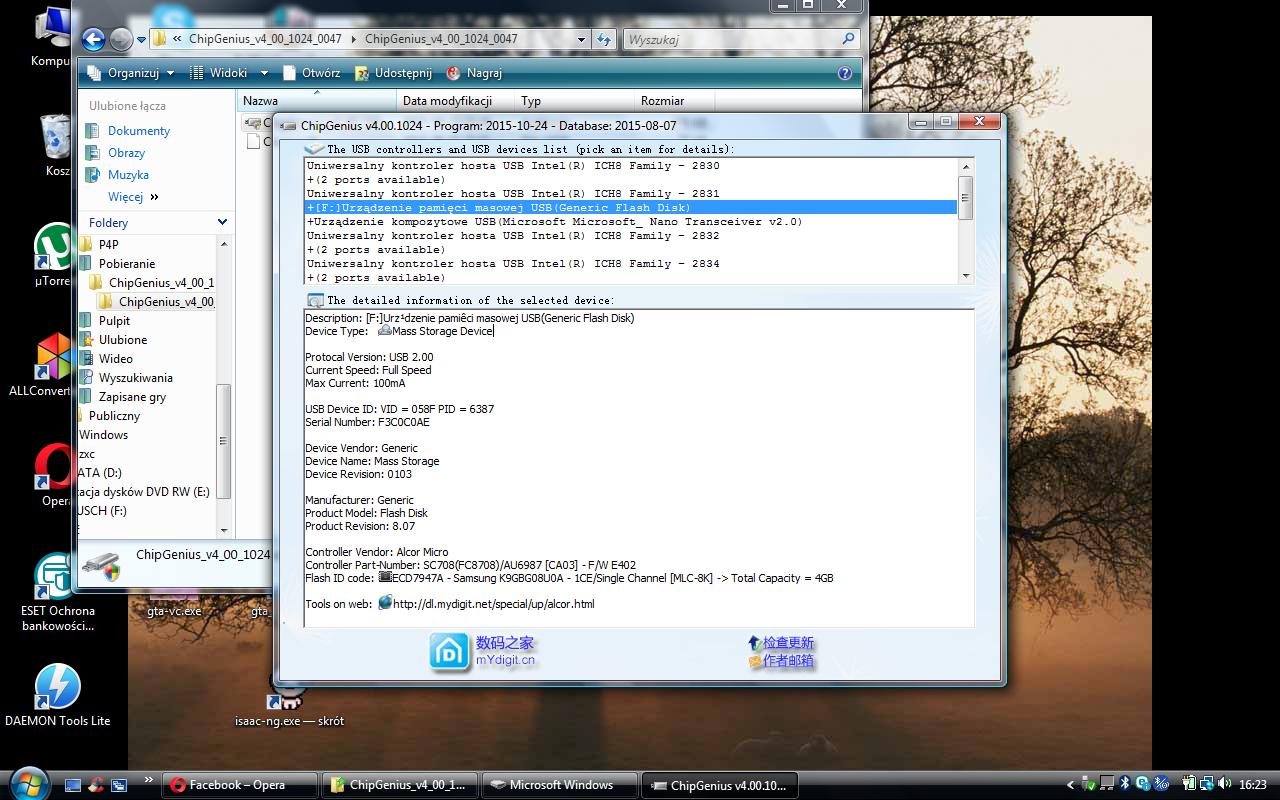Screen dimensions: 1280x800
Task: Switch to Microsoft Windows taskbar button
Action: pyautogui.click(x=559, y=785)
